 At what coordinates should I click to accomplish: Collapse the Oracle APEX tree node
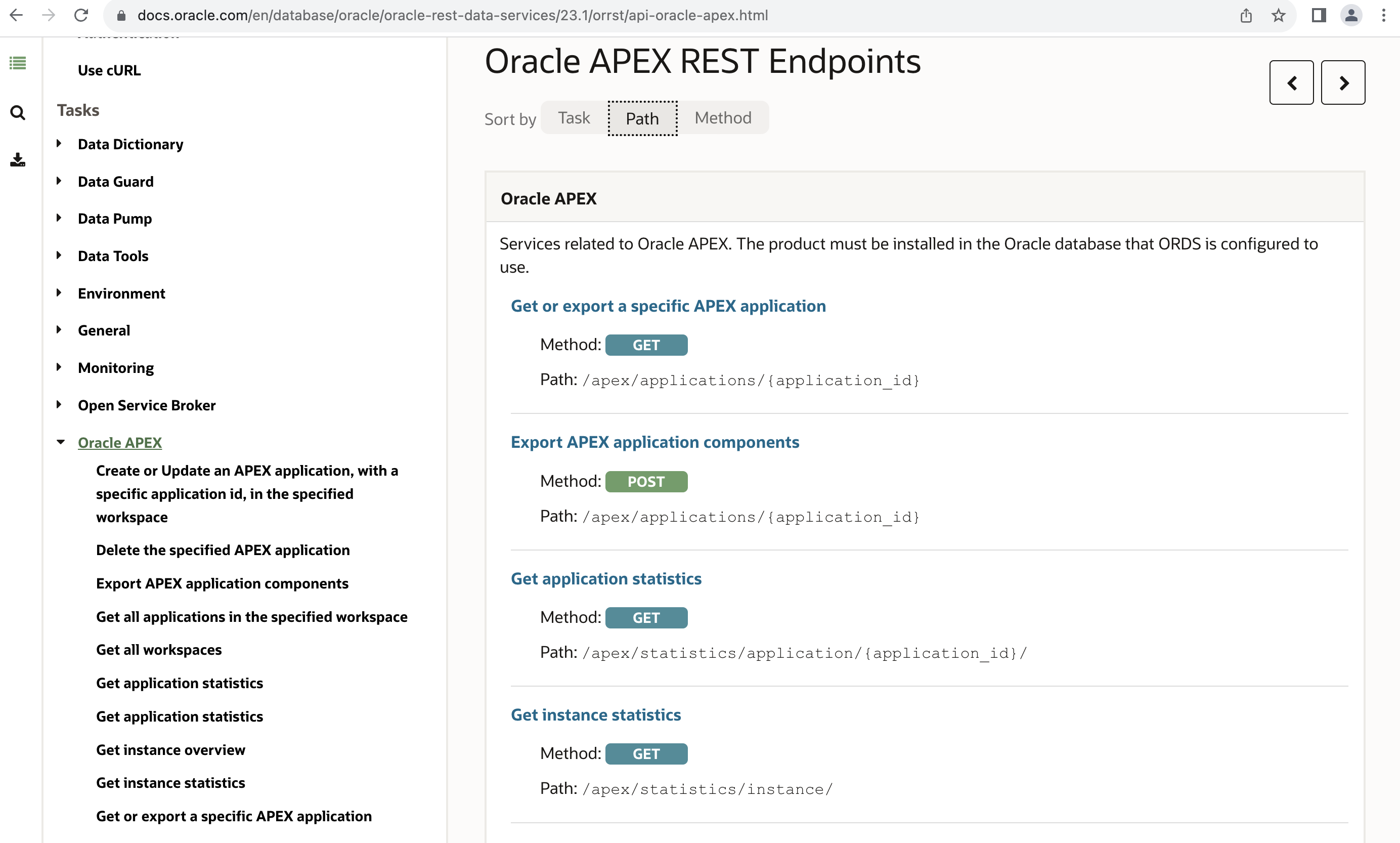coord(60,443)
